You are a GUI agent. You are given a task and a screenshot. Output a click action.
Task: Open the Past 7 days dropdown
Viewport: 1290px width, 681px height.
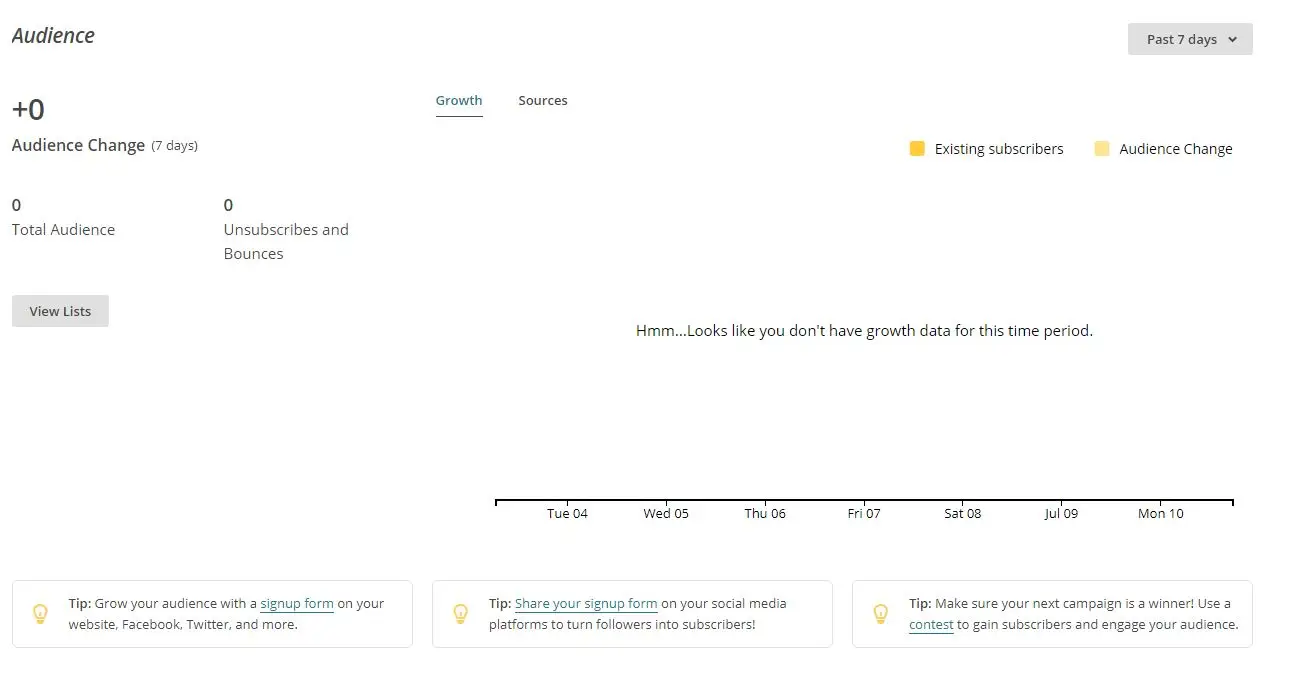click(1190, 39)
